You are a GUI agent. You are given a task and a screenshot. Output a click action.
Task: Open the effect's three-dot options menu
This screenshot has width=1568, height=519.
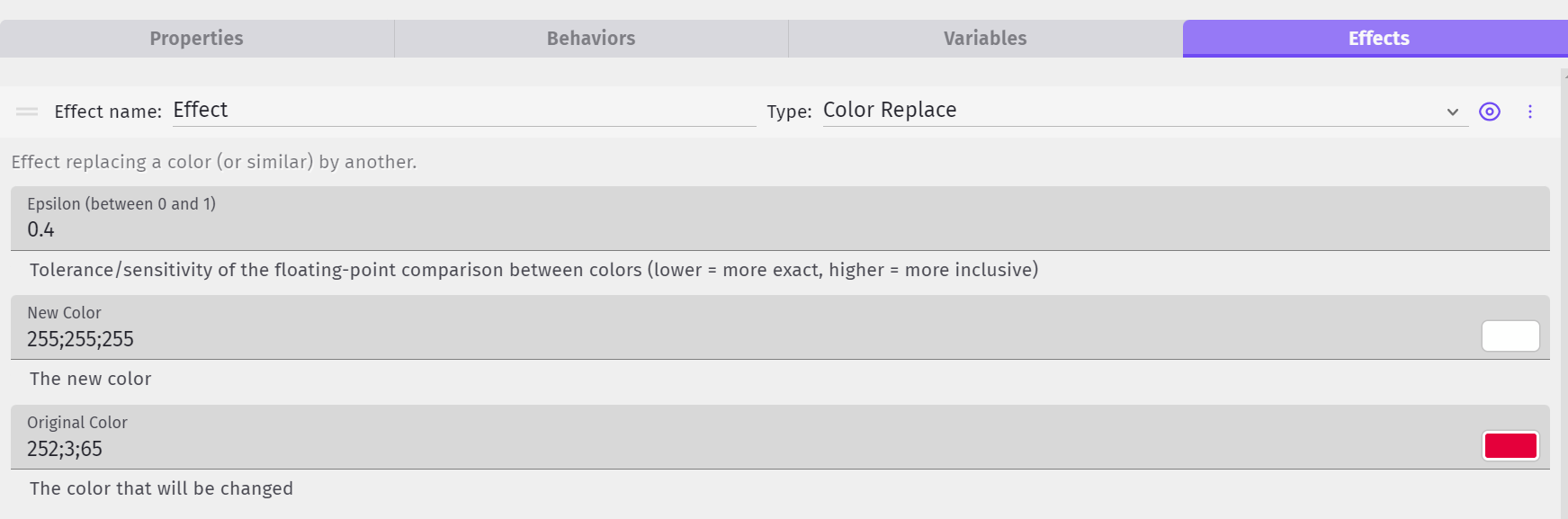1529,112
